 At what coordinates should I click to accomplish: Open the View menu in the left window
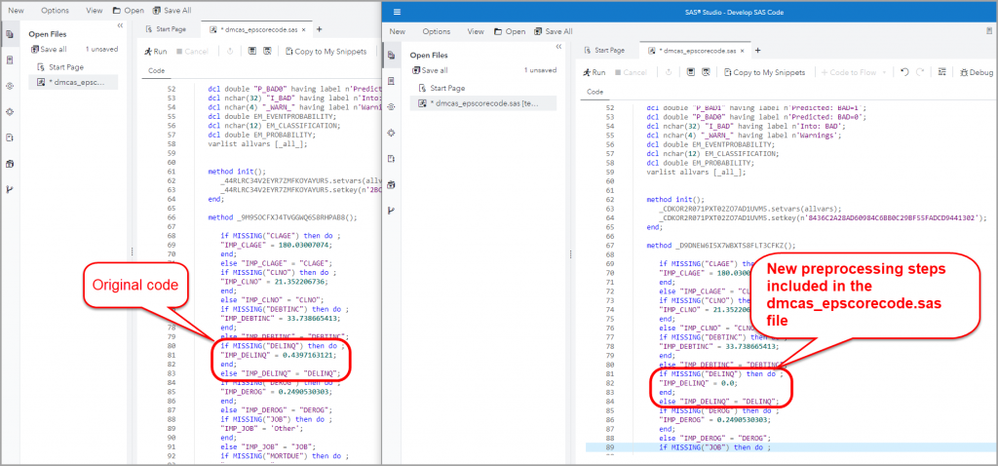[94, 10]
